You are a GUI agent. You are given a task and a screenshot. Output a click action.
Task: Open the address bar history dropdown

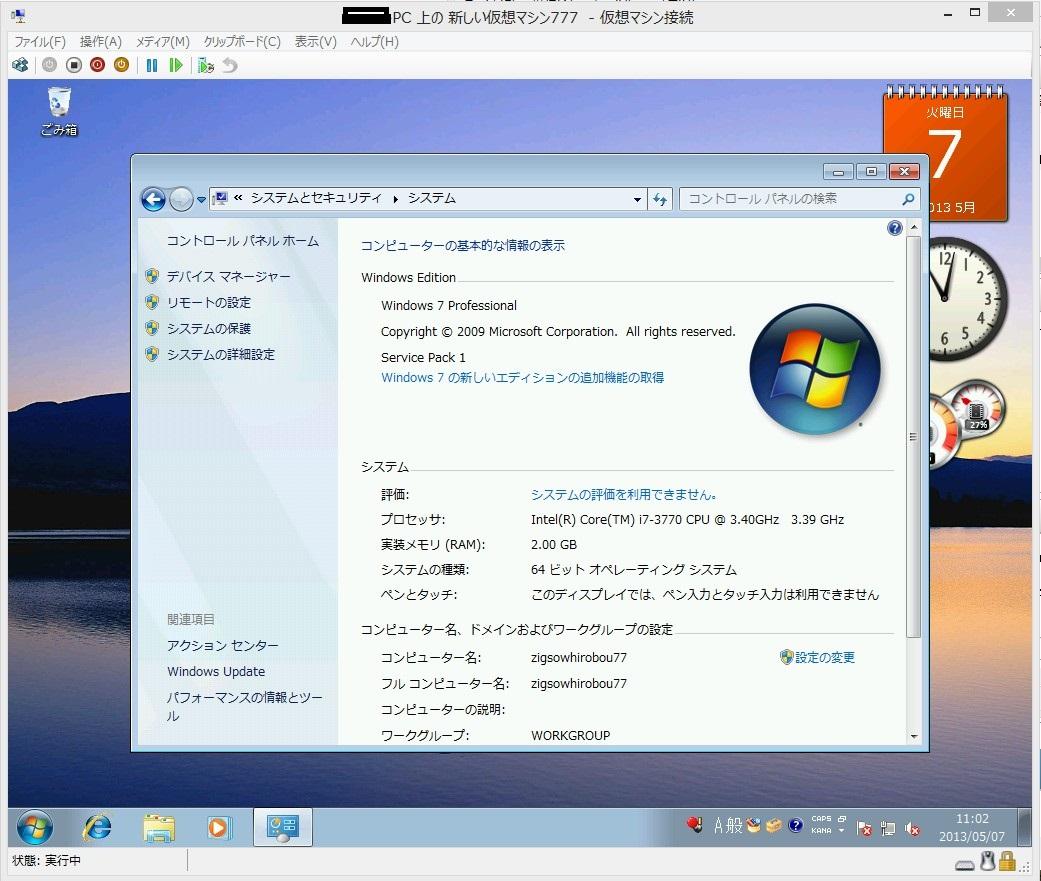pos(637,199)
